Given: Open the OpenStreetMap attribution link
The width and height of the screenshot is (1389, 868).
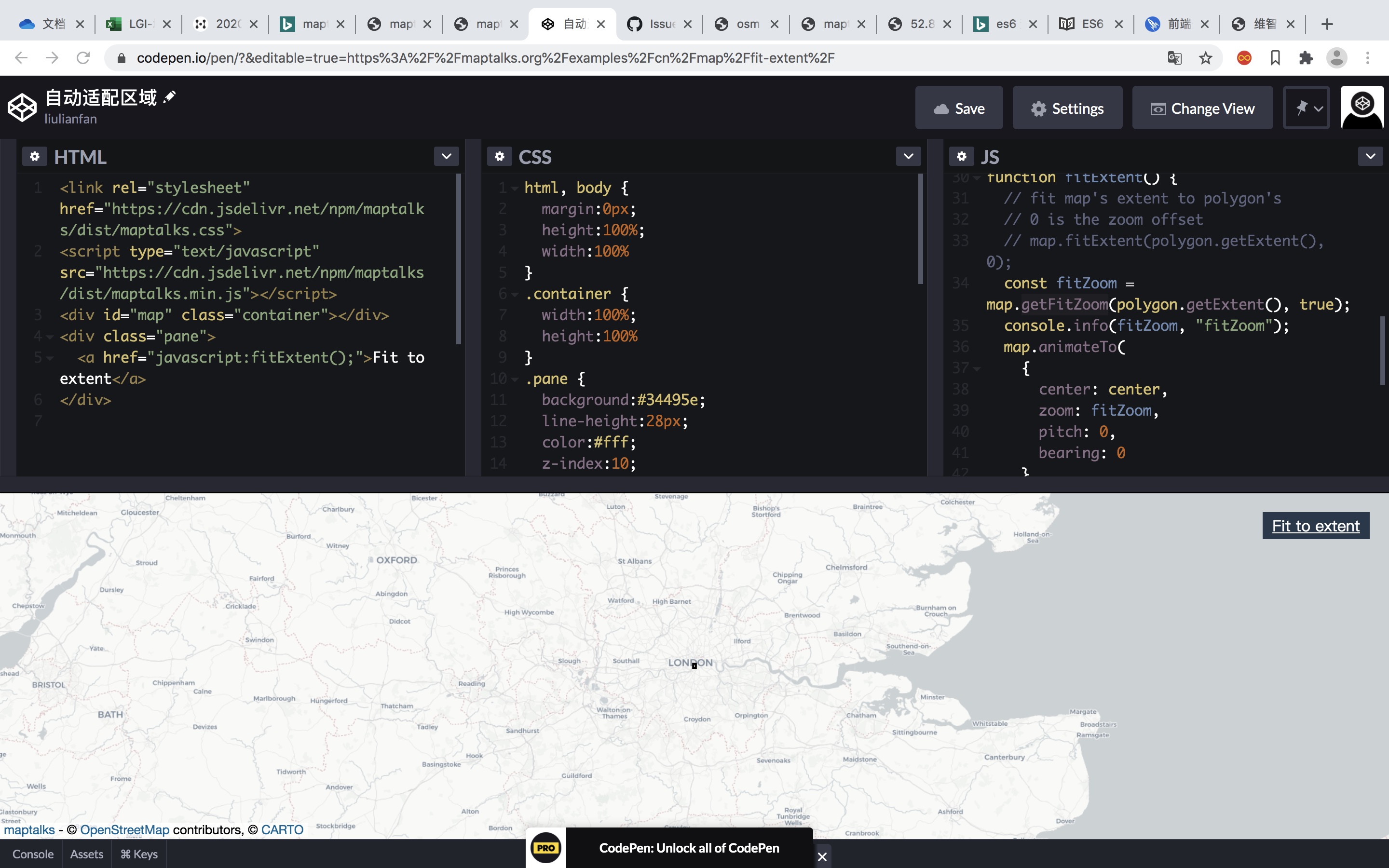Looking at the screenshot, I should click(125, 829).
